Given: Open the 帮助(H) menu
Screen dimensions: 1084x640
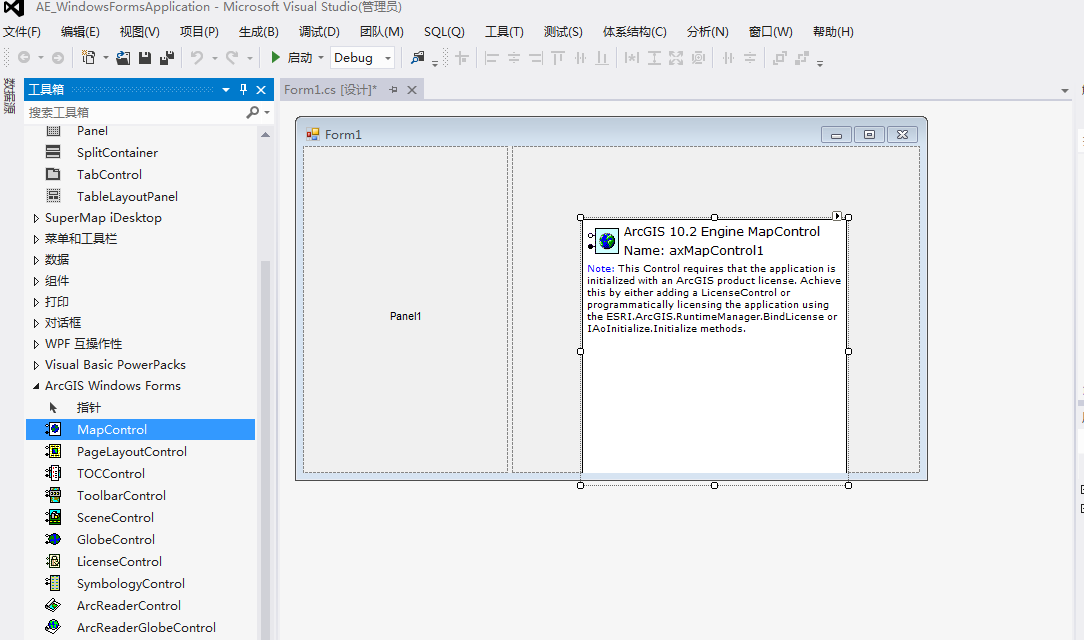Looking at the screenshot, I should coord(833,32).
